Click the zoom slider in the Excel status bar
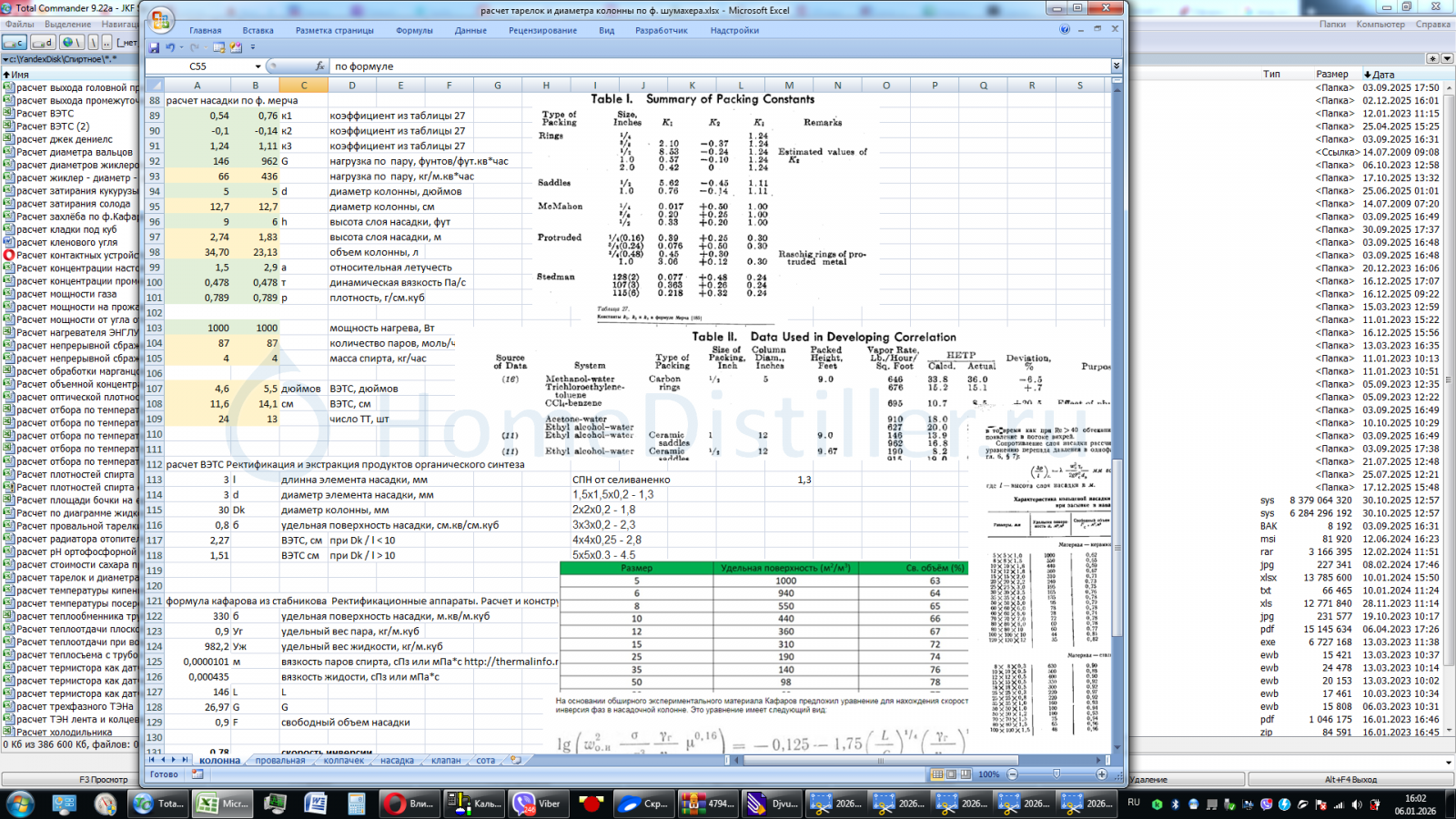 (x=1057, y=774)
